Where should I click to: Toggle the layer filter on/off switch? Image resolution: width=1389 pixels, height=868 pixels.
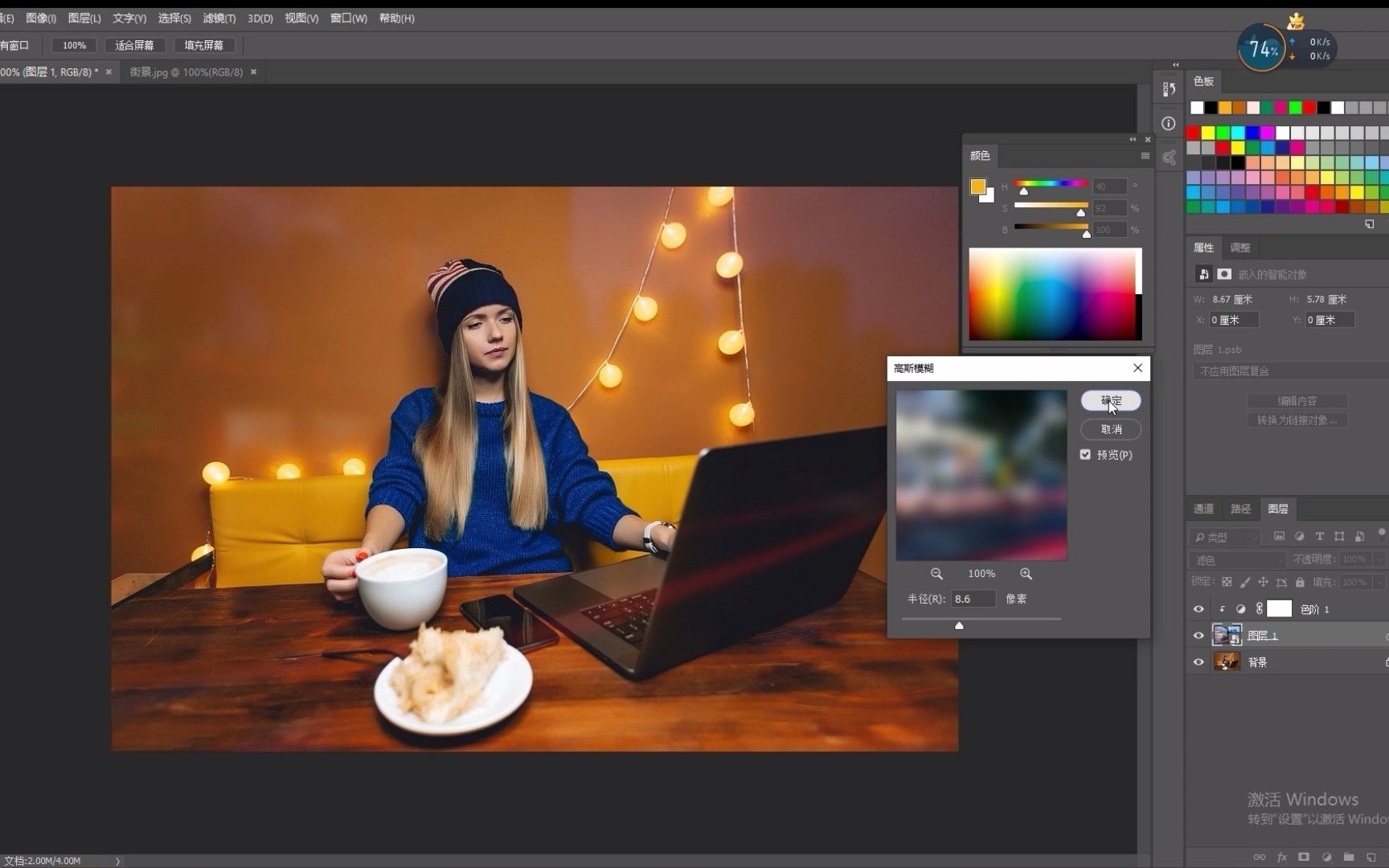click(x=1382, y=532)
